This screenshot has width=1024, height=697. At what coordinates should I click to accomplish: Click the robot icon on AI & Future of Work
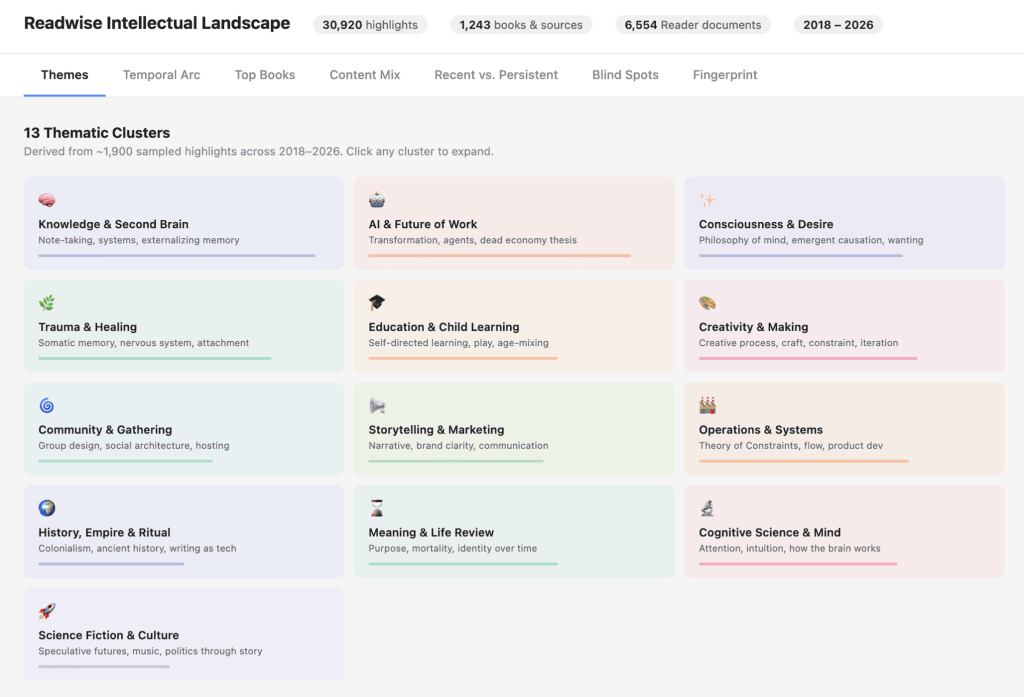(x=377, y=200)
